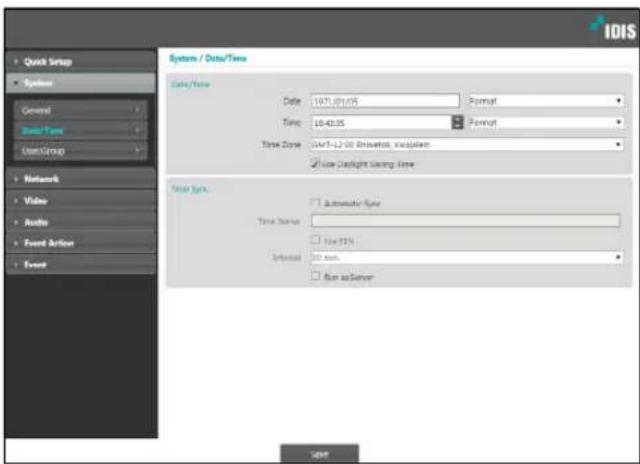The image size is (640, 464).
Task: Expand the Video menu section
Action: click(81, 201)
